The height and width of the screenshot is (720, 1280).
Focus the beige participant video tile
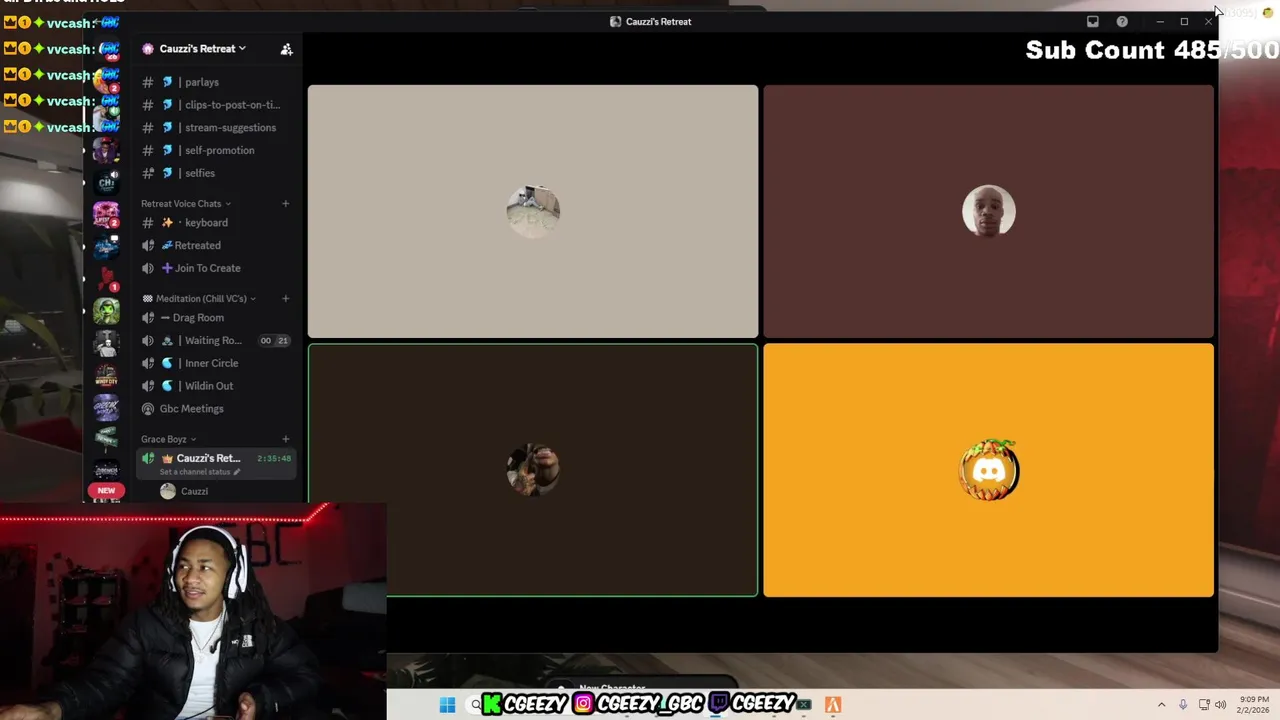pos(533,211)
